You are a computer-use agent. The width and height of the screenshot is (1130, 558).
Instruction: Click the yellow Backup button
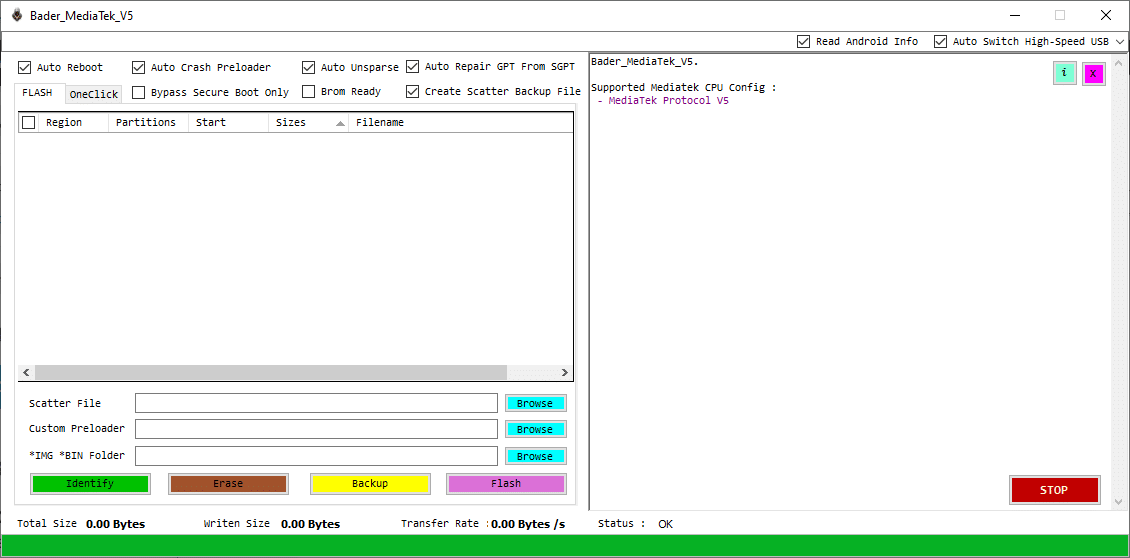370,484
